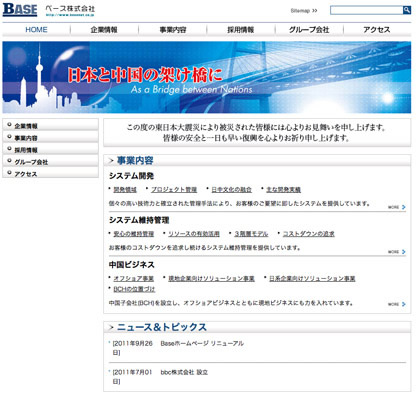Select HOME in the top navigation
416x397 pixels.
click(x=36, y=30)
